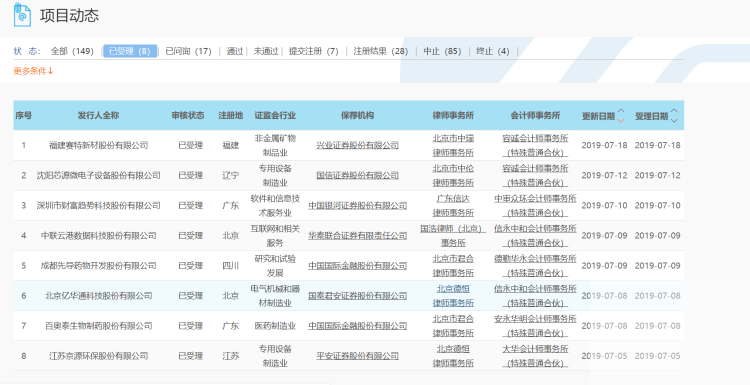Click 电气机械和器材制造业 industry cell

point(275,296)
